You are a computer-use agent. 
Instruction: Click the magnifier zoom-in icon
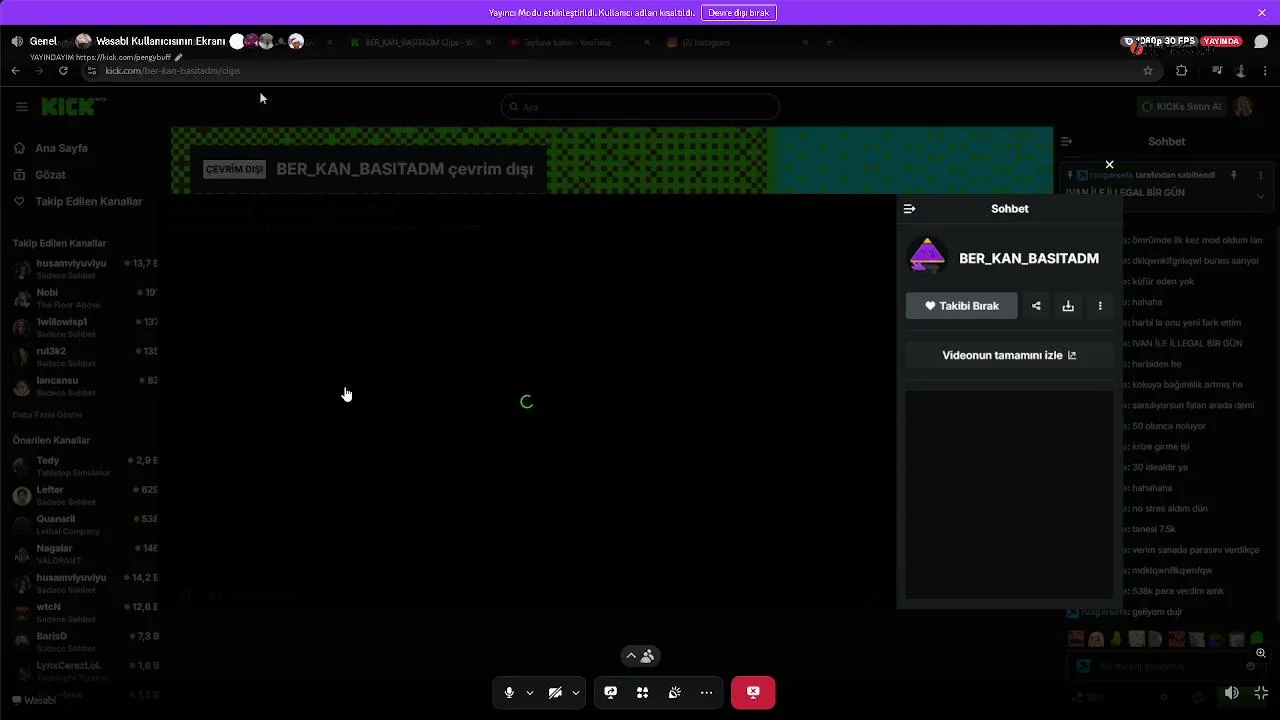pyautogui.click(x=1261, y=653)
